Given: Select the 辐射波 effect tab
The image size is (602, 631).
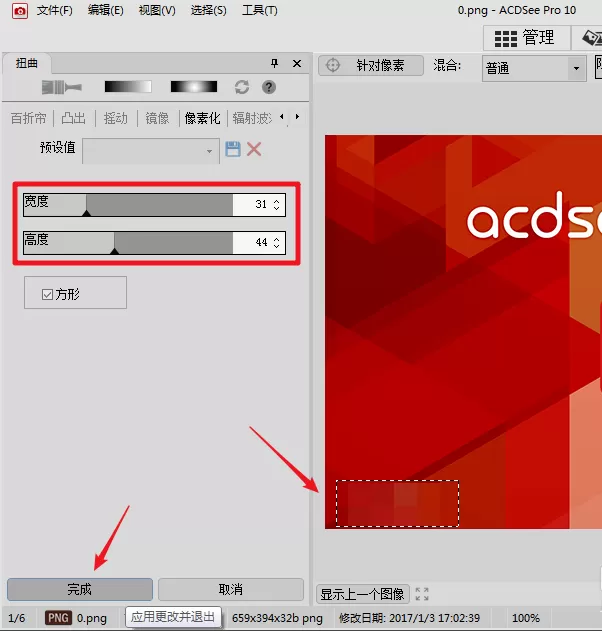Looking at the screenshot, I should (252, 118).
